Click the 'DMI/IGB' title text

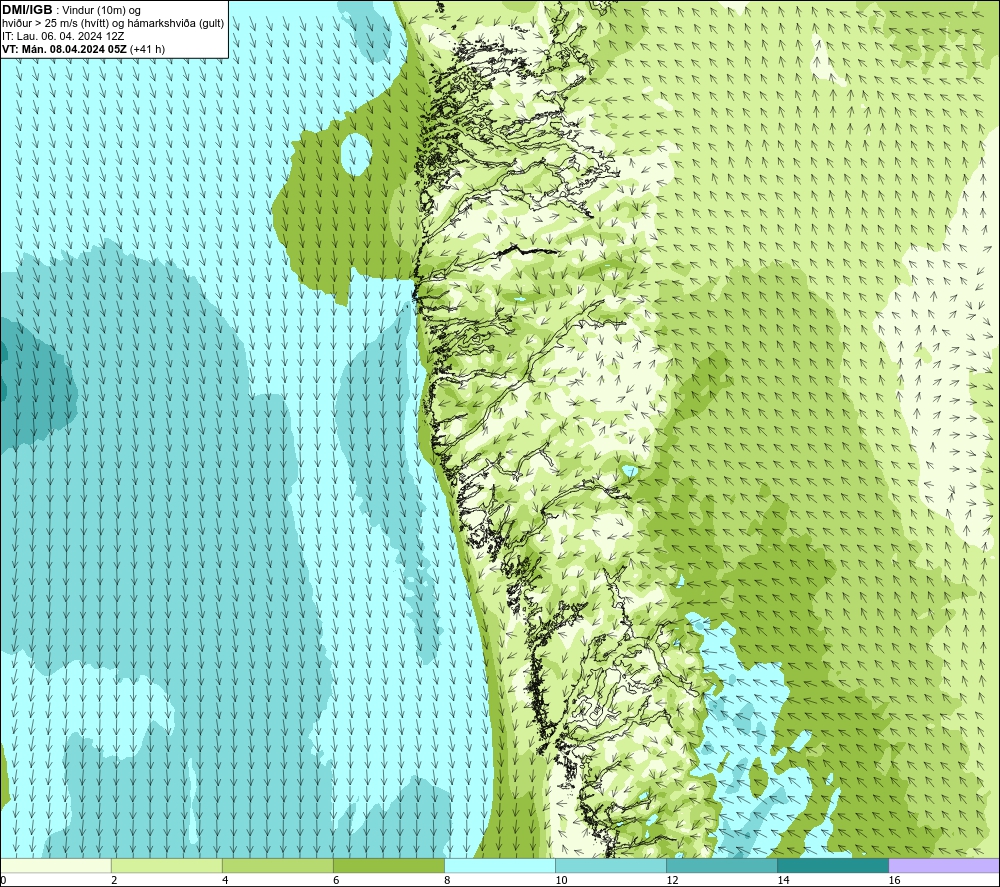[x=27, y=10]
